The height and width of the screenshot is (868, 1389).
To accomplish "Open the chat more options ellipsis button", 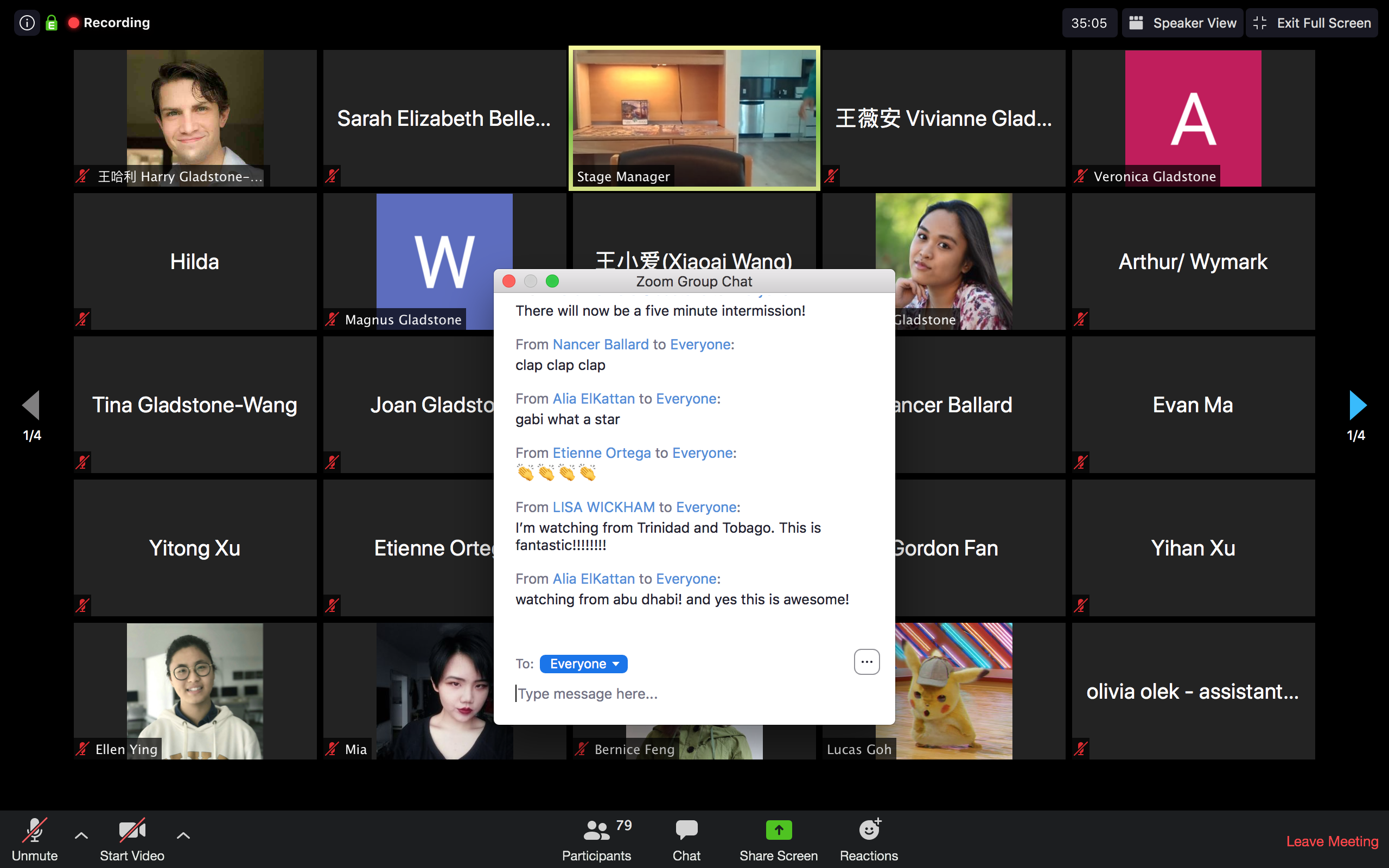I will point(866,662).
